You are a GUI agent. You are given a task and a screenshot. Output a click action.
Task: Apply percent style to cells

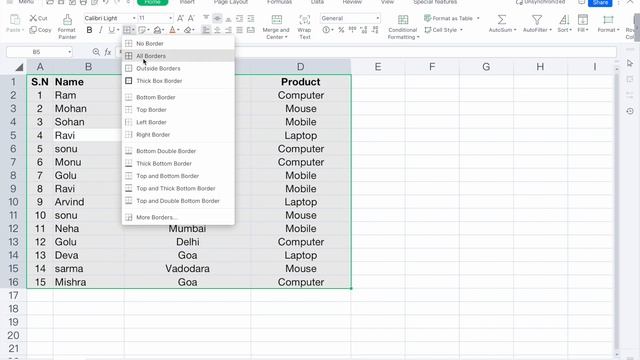click(341, 30)
